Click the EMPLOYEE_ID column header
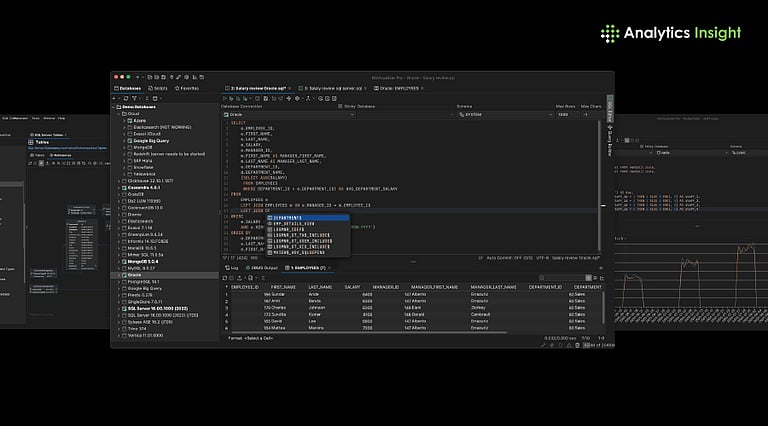Image resolution: width=768 pixels, height=426 pixels. pos(245,287)
